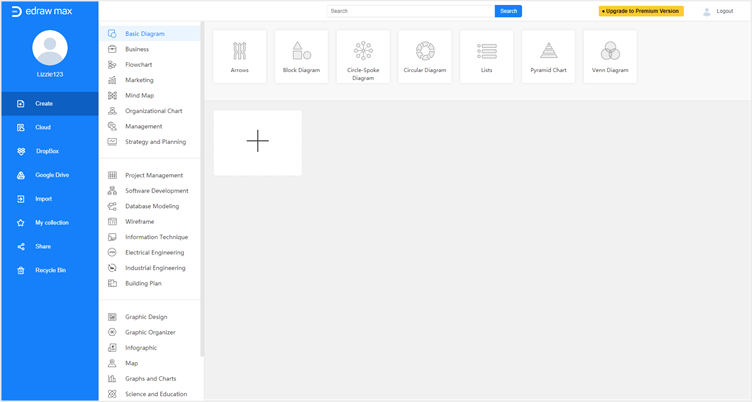Open the Graphs and Charts category
This screenshot has width=752, height=402.
pyautogui.click(x=150, y=378)
